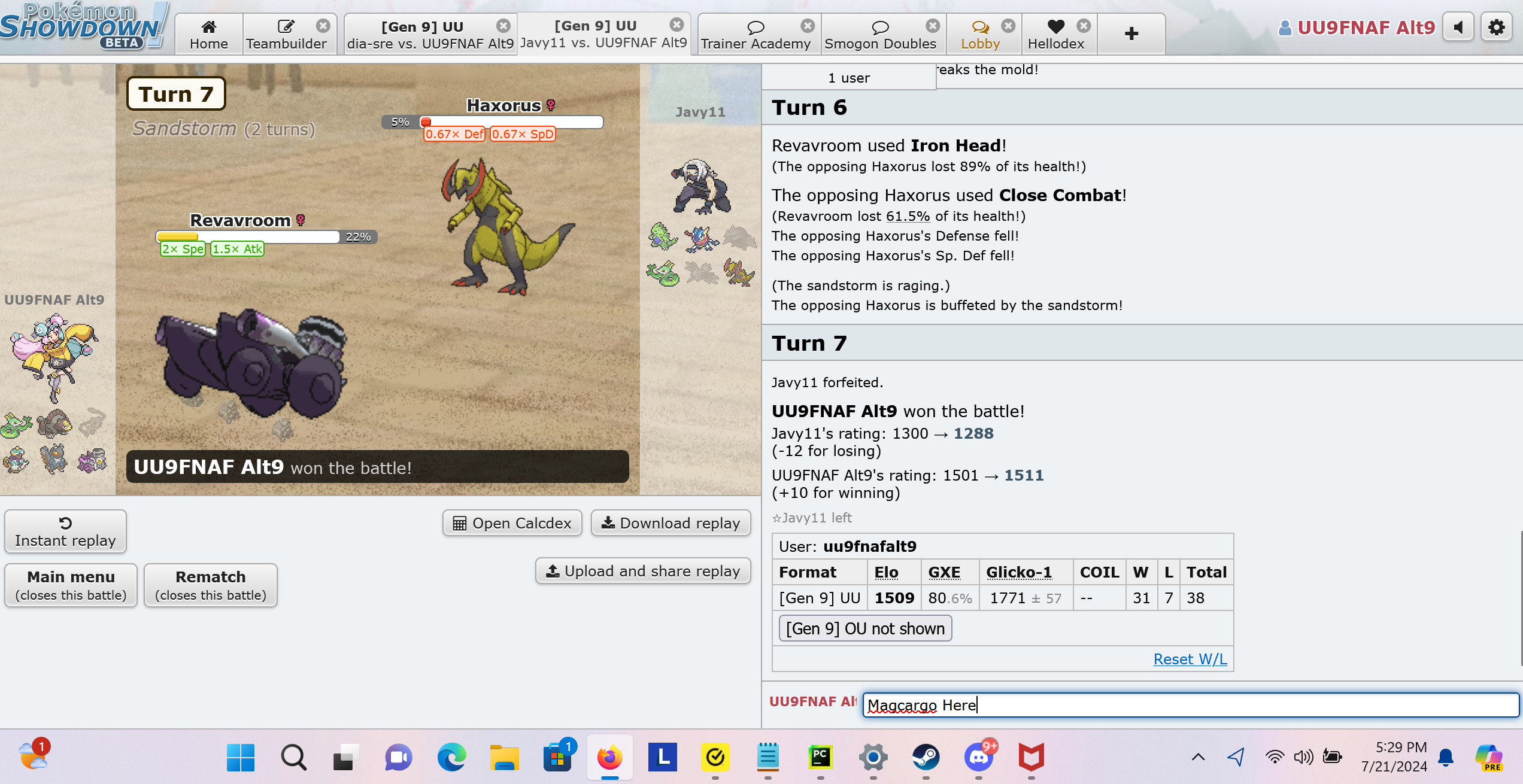Open Microsoft Edge from taskbar
This screenshot has width=1523, height=784.
point(452,758)
